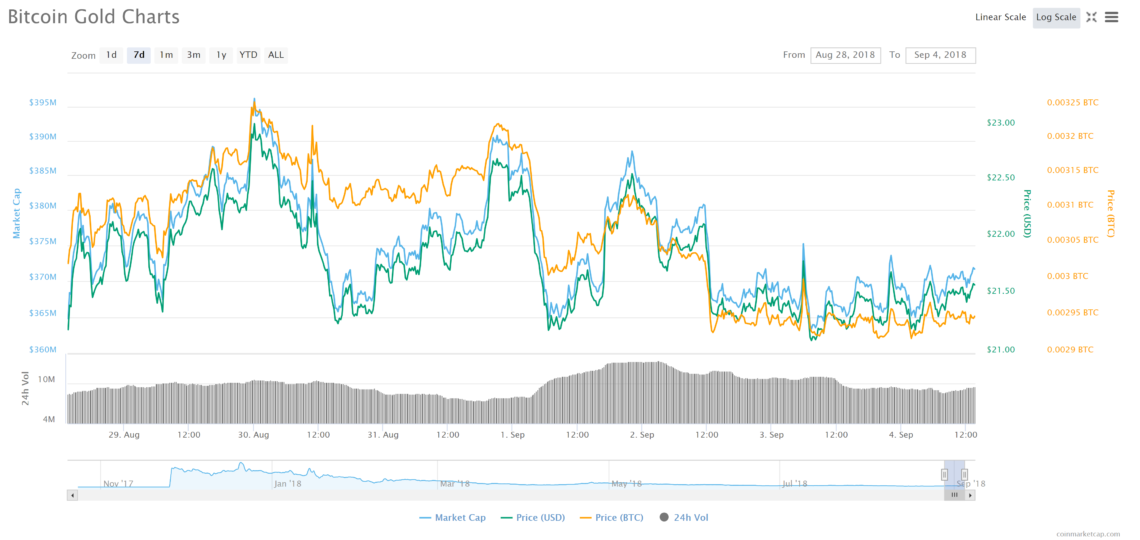Select the 7d zoom range
The height and width of the screenshot is (540, 1140).
(x=139, y=55)
